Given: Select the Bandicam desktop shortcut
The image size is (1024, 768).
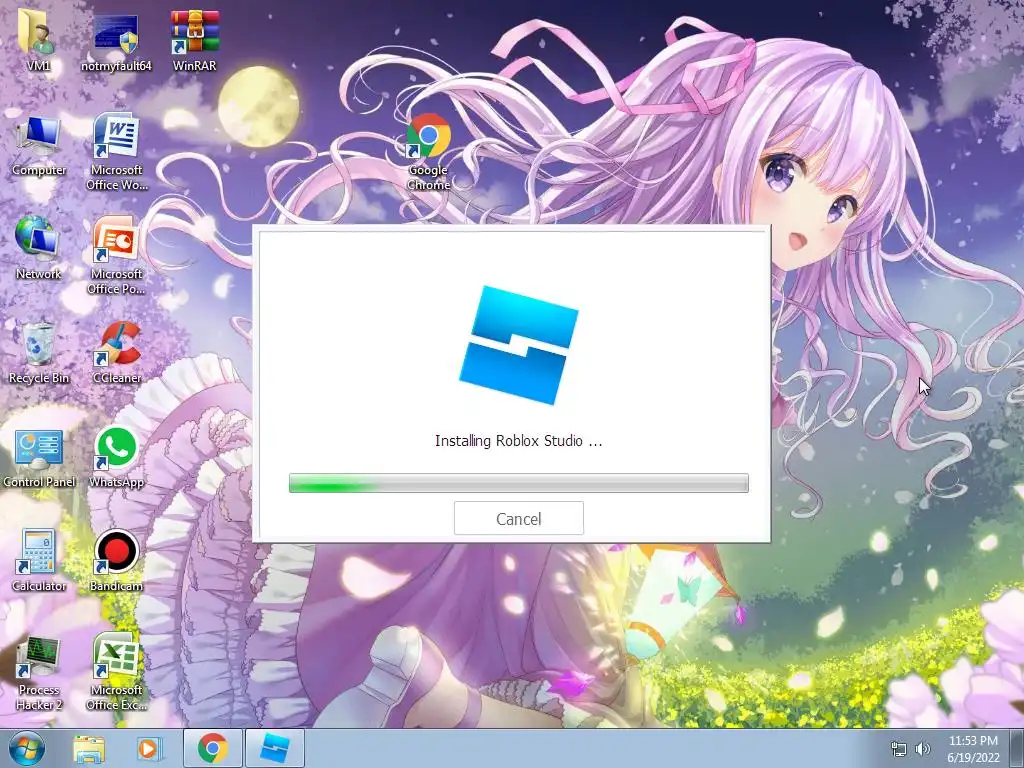Looking at the screenshot, I should (x=116, y=560).
